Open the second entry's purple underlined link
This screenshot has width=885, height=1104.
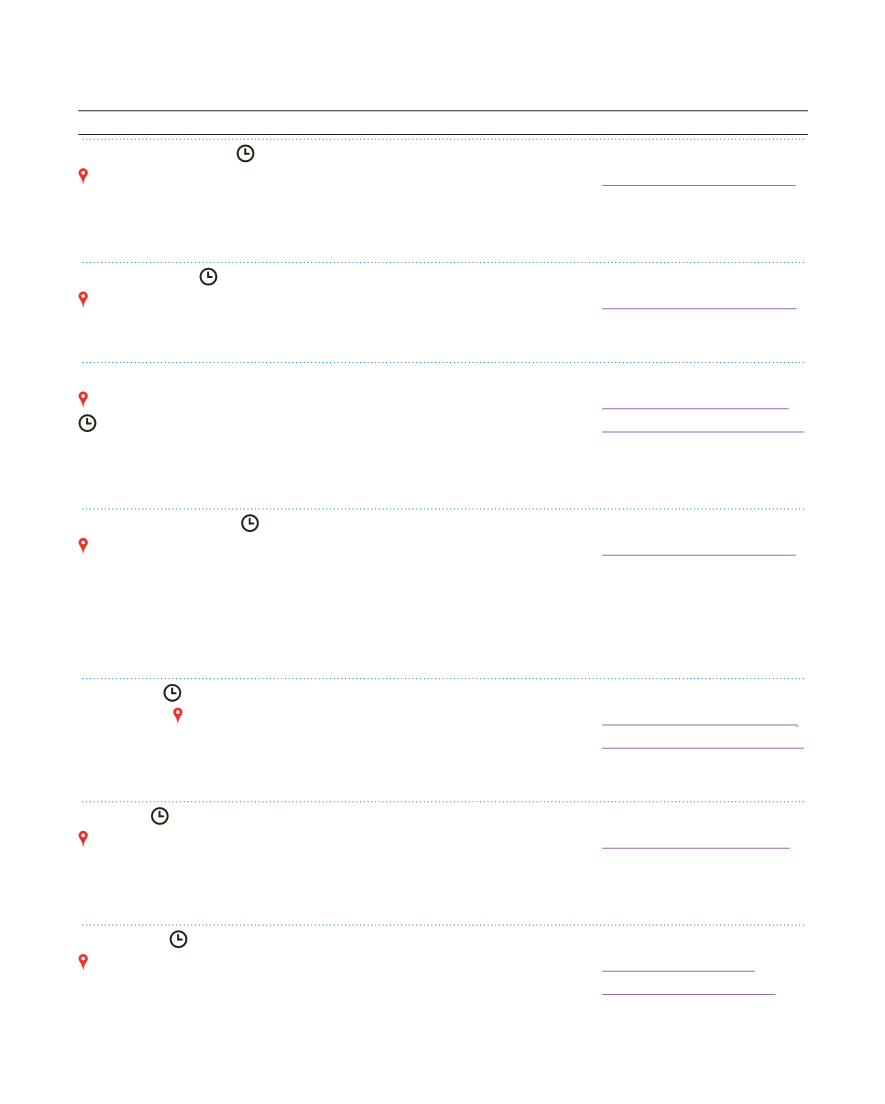tap(698, 308)
